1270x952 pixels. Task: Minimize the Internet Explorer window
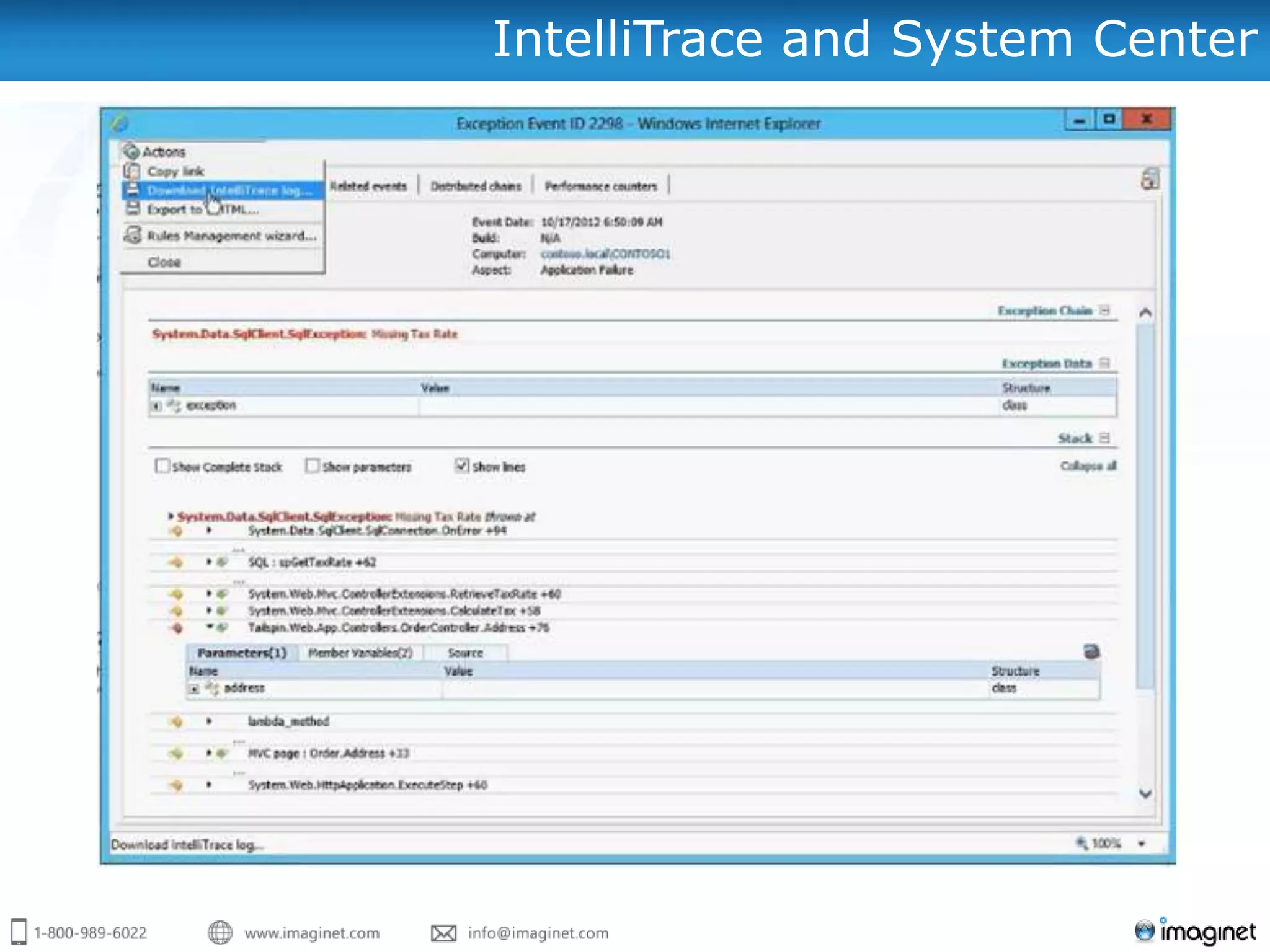pos(1080,120)
